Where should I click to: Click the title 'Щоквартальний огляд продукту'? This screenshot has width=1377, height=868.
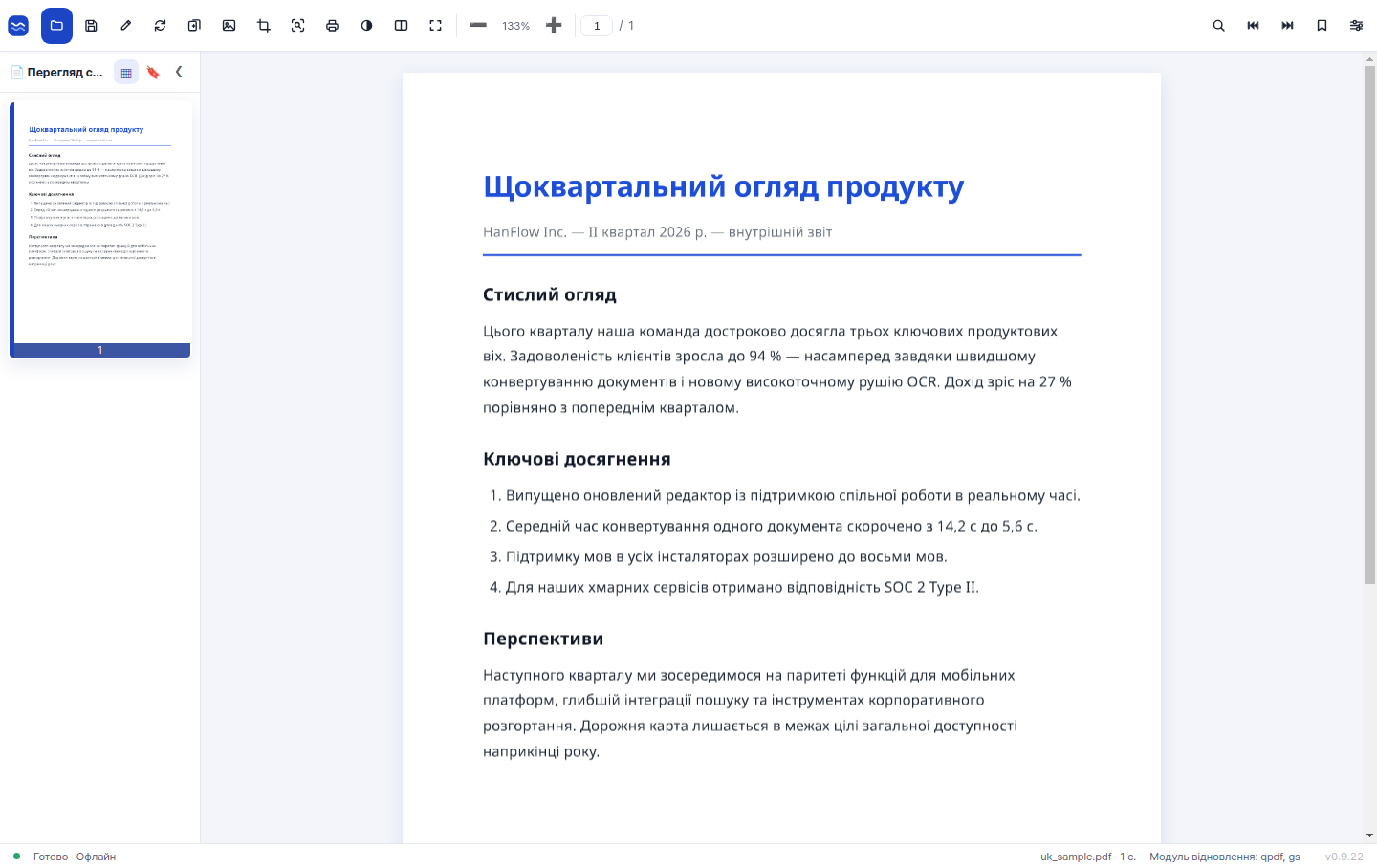coord(724,186)
